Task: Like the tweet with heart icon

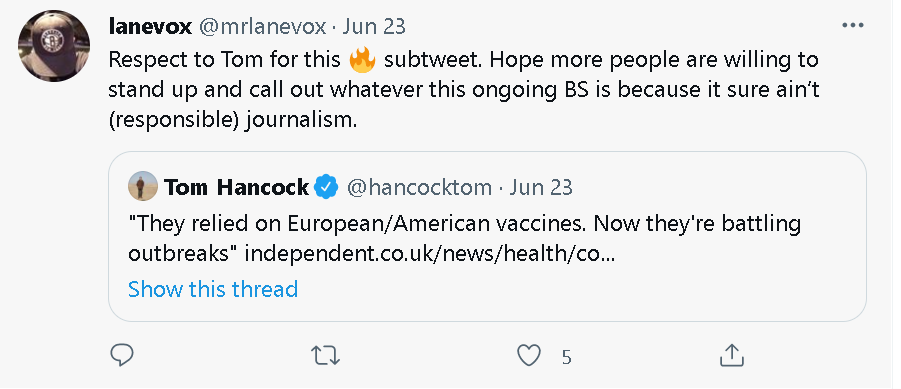Action: coord(529,356)
